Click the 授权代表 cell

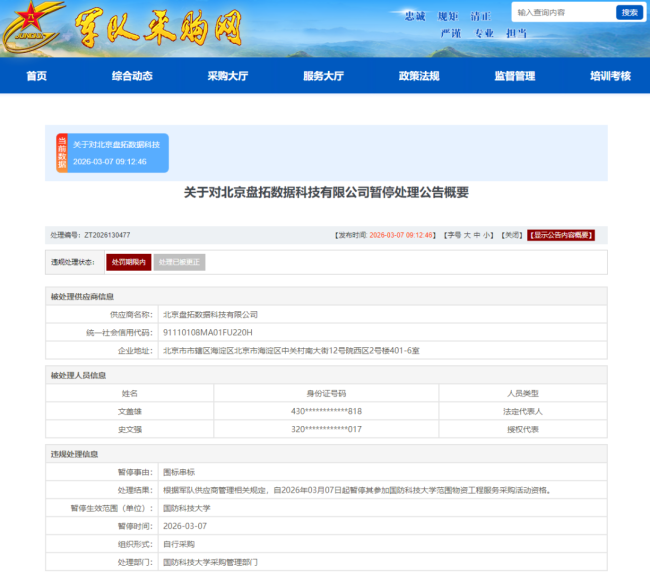coord(523,429)
